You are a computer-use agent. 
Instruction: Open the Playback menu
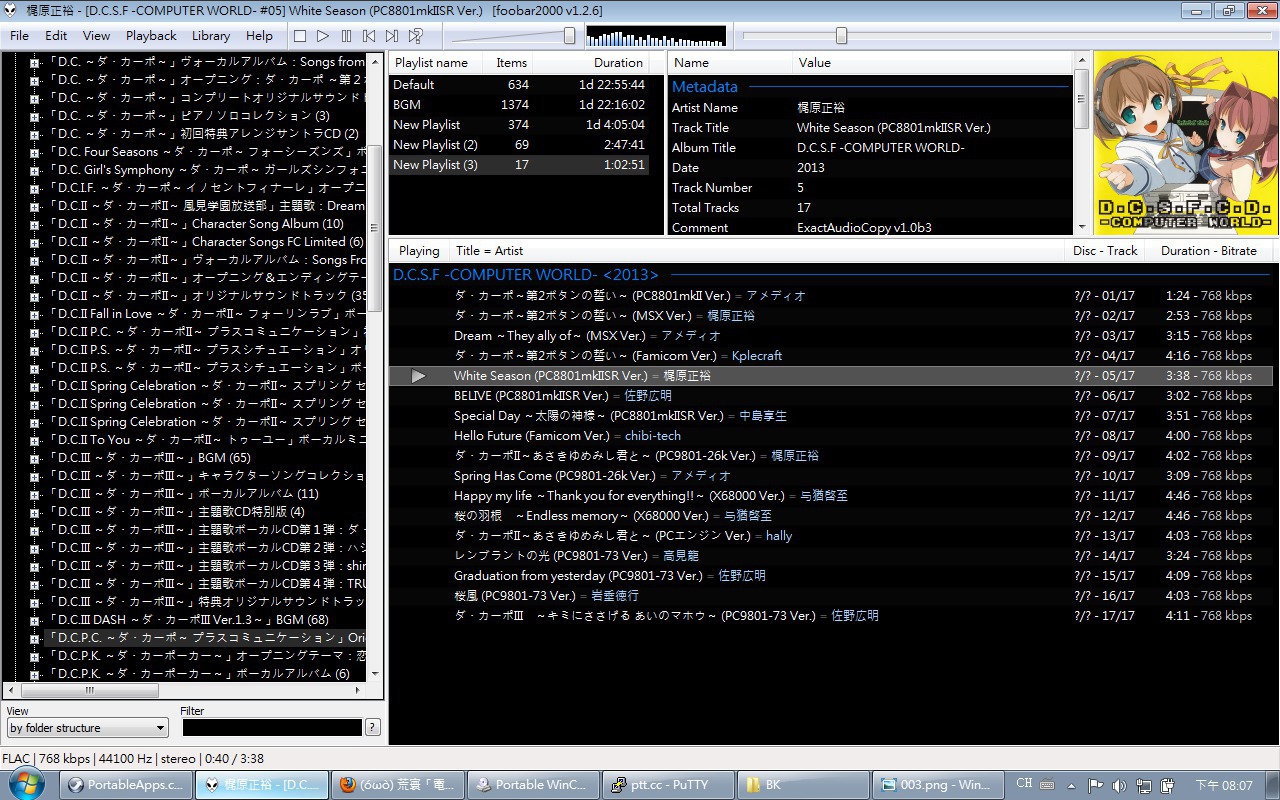click(x=150, y=36)
